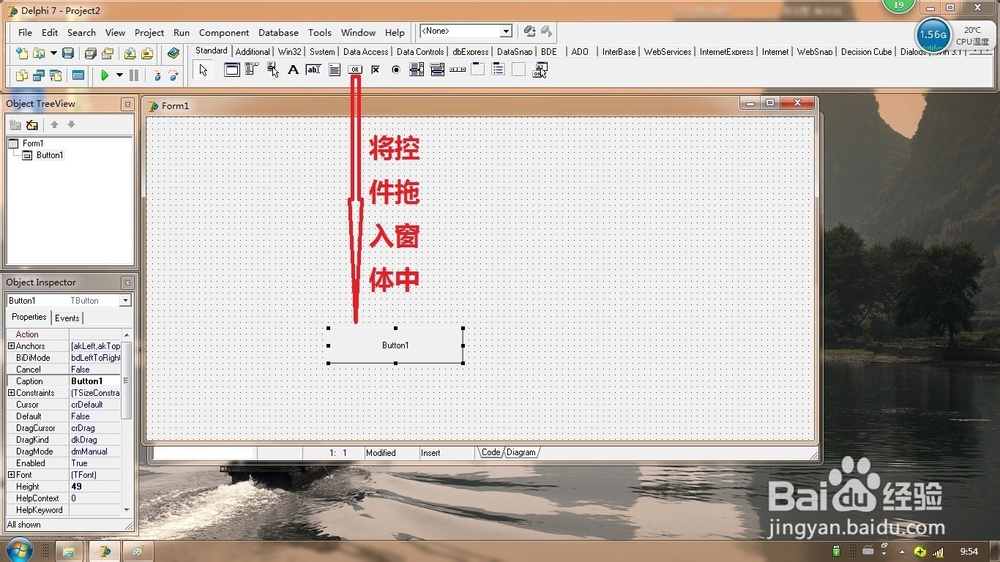Viewport: 1000px width, 562px height.
Task: Select the Memo component in palette
Action: [x=334, y=70]
